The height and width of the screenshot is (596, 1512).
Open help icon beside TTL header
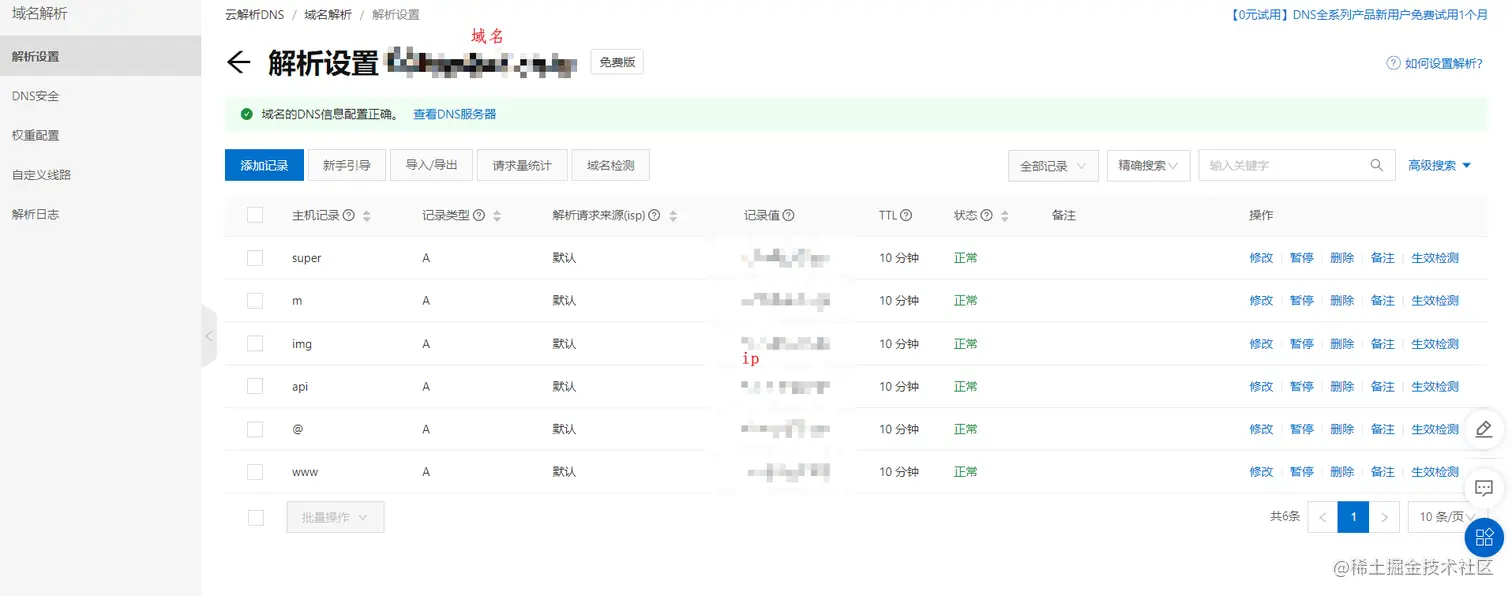tap(906, 216)
